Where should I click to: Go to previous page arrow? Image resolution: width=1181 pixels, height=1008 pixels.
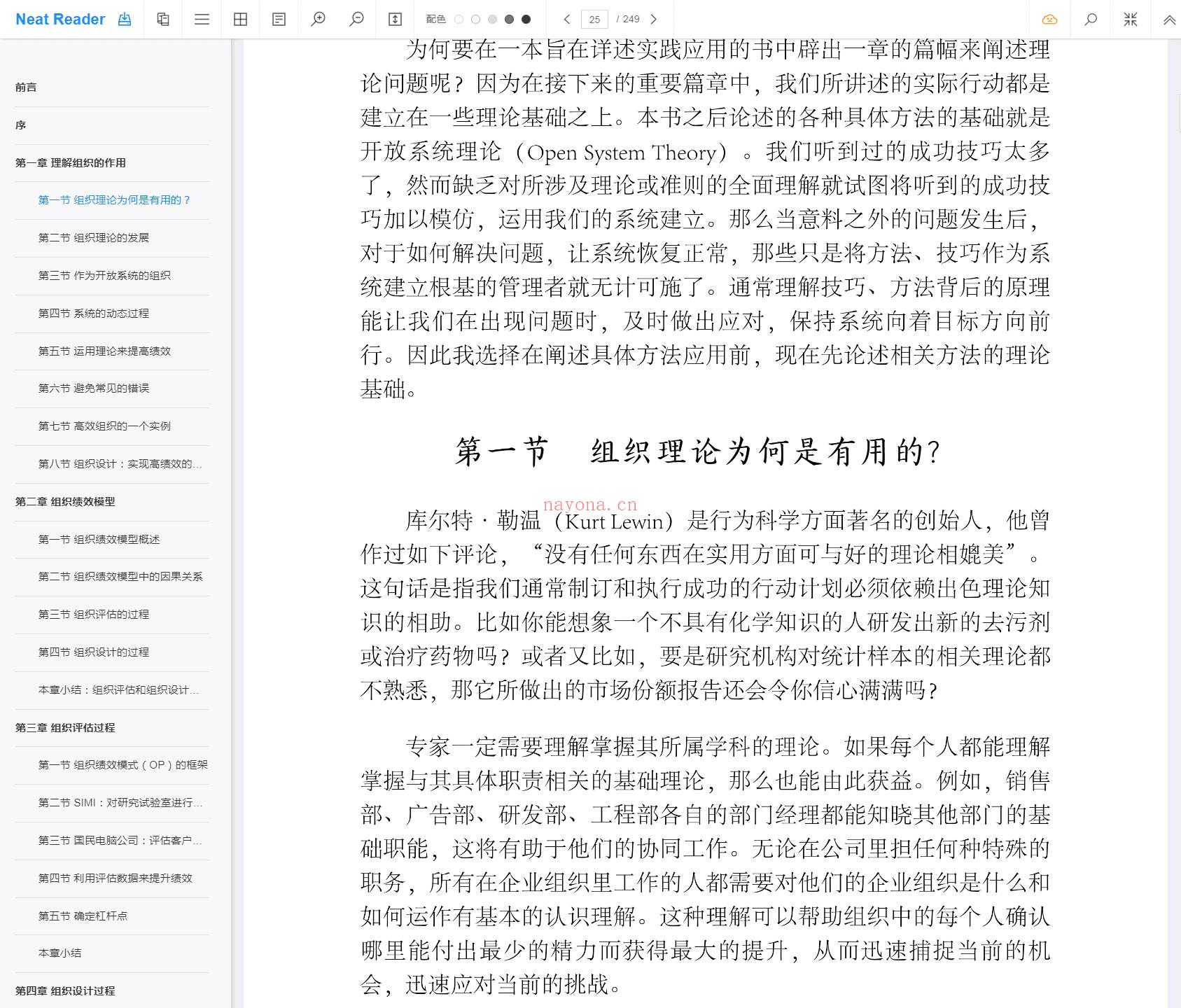point(567,20)
